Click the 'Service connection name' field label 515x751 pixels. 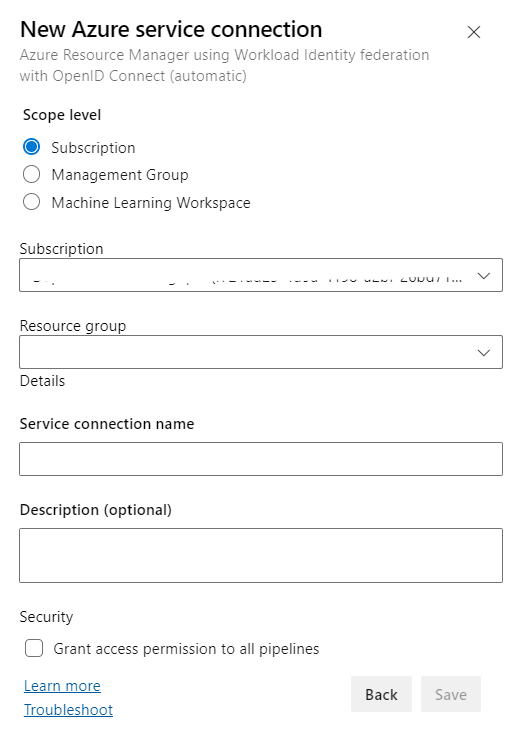(107, 424)
